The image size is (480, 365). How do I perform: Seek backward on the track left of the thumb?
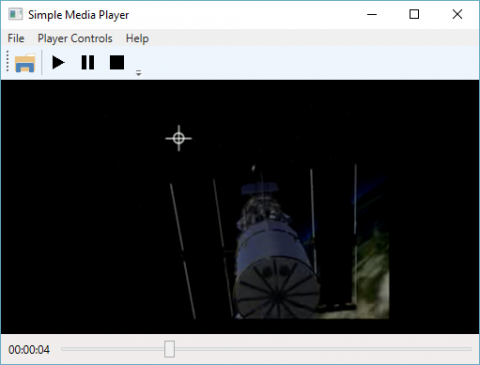pos(113,349)
